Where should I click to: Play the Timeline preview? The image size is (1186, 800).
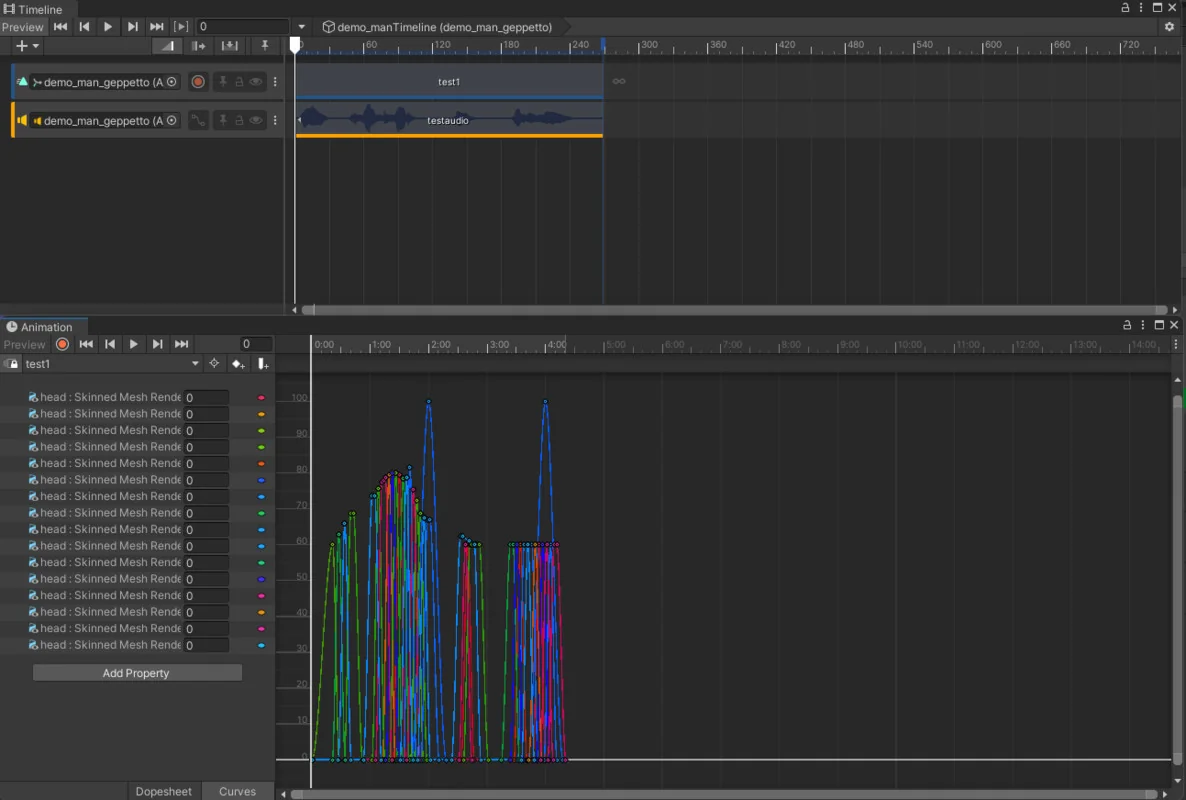coord(108,27)
